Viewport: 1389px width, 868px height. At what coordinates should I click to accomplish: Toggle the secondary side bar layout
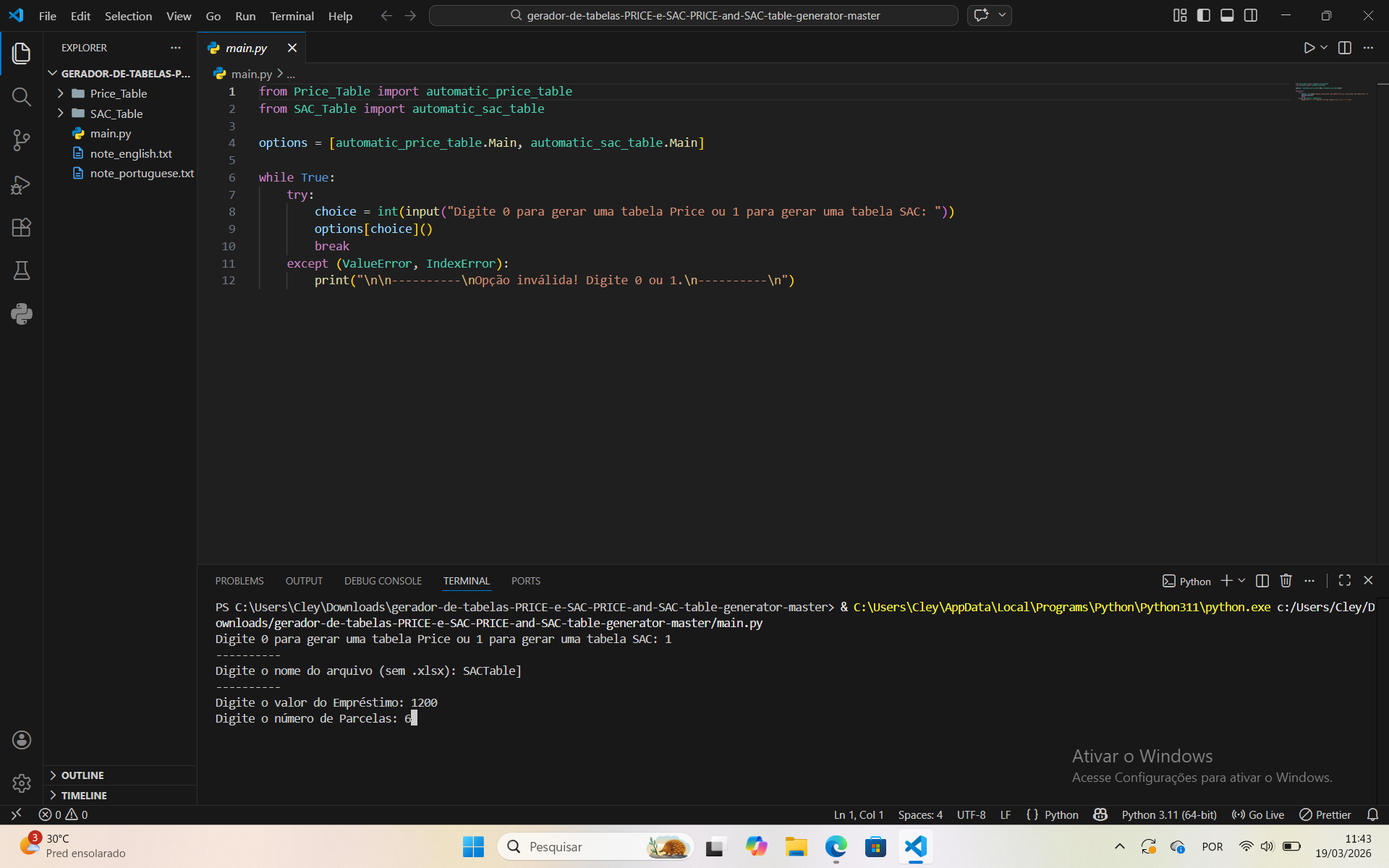click(1251, 15)
